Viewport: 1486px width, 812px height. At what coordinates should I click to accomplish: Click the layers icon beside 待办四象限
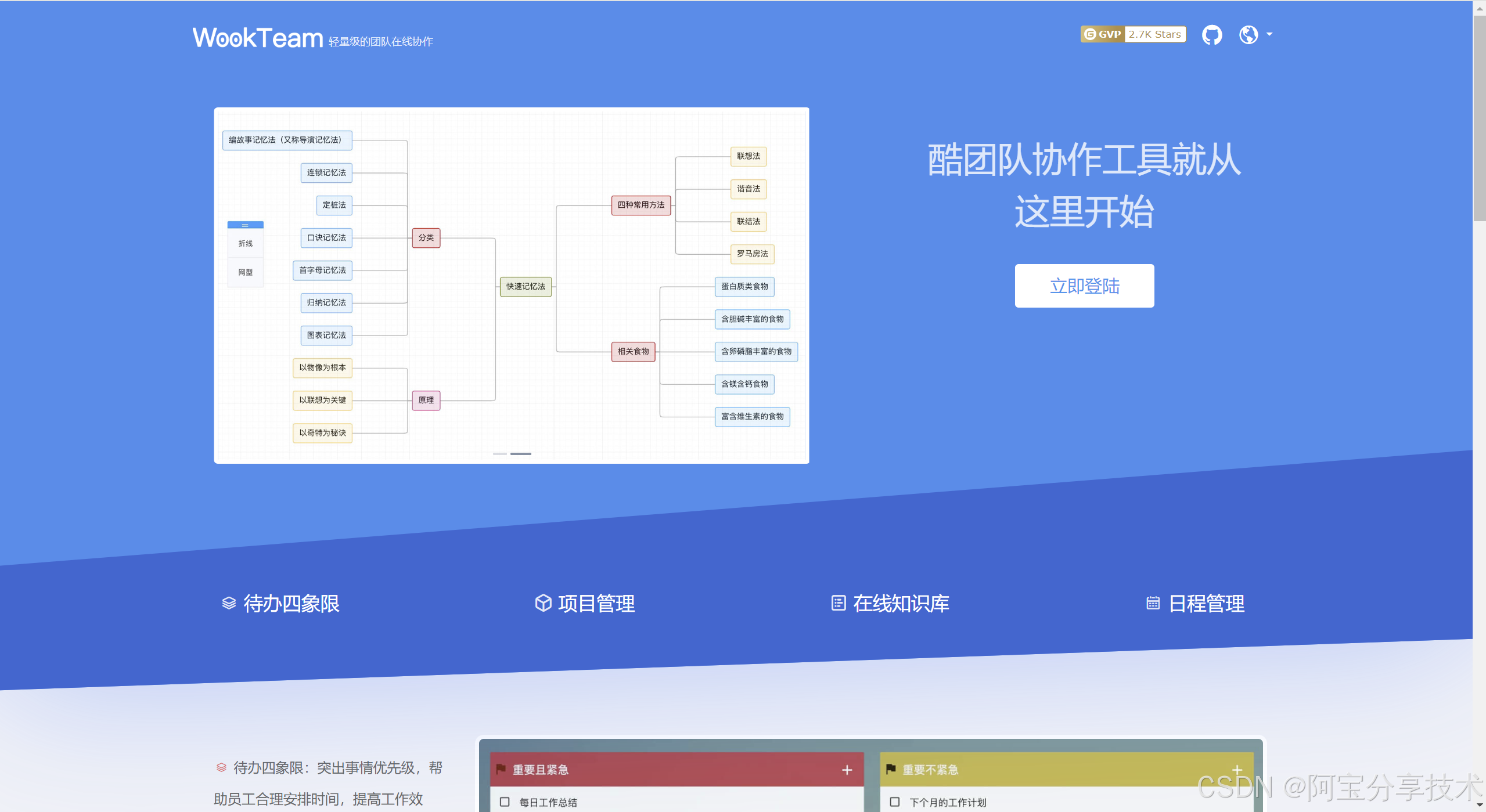229,604
